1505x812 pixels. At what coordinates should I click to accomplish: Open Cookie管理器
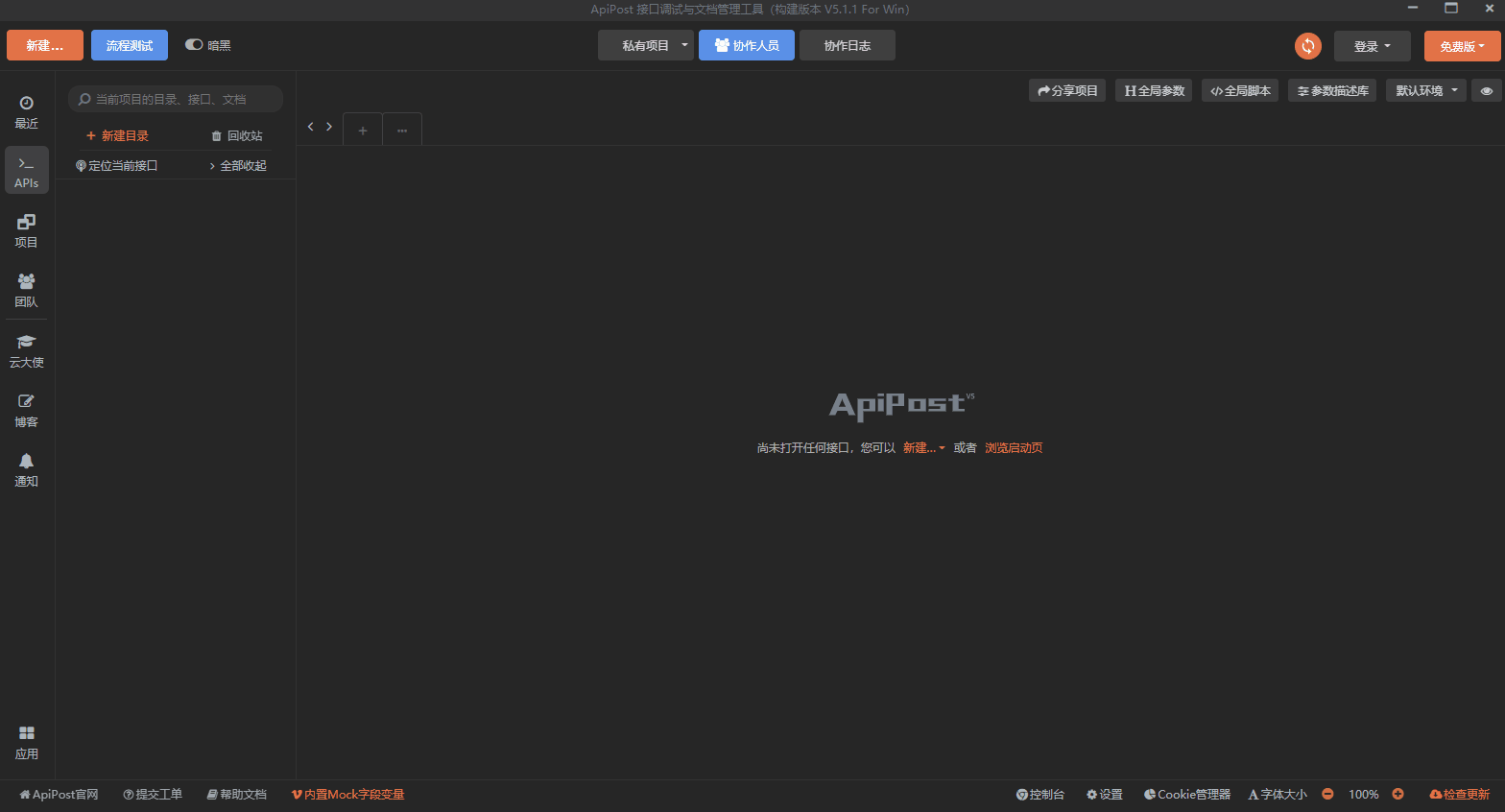1187,795
